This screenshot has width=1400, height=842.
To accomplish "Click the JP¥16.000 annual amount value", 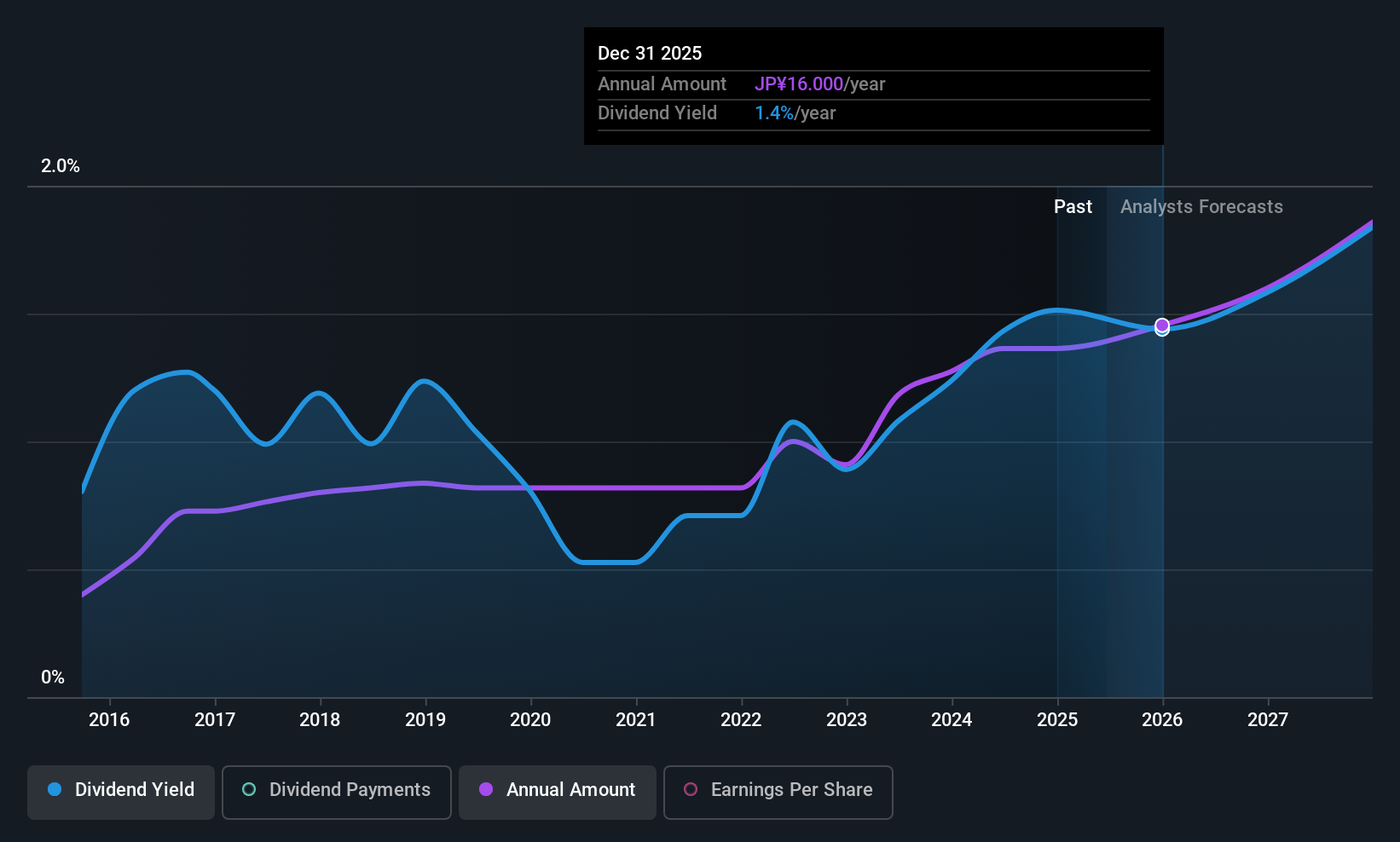I will click(799, 84).
